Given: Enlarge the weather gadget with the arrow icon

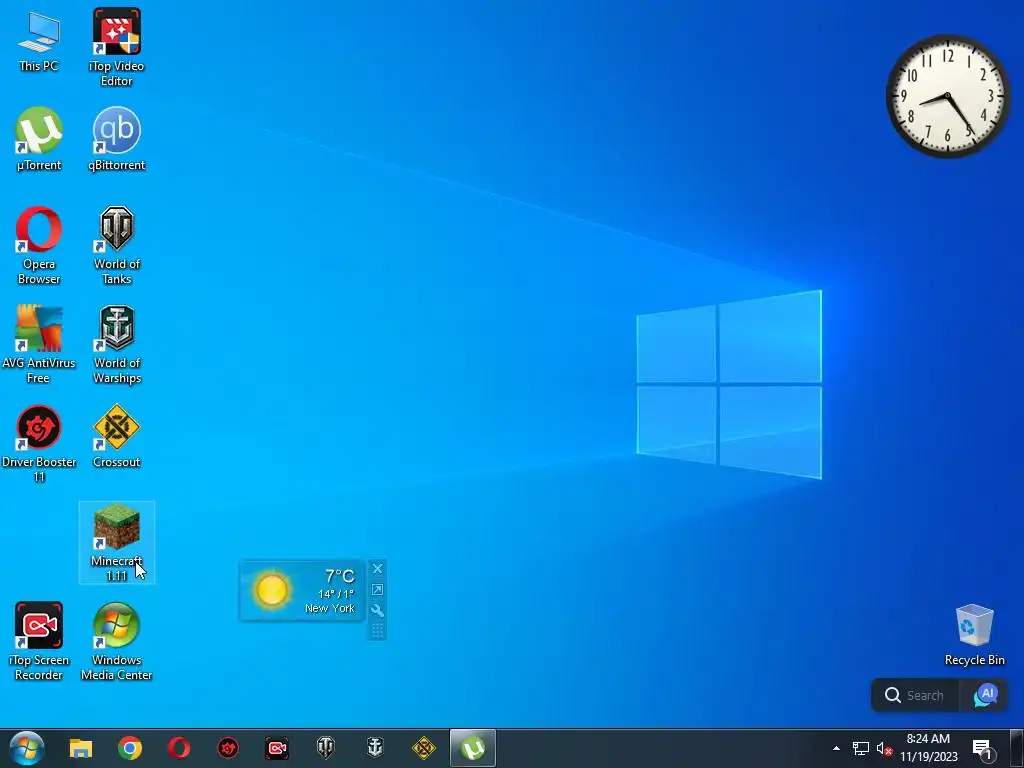Looking at the screenshot, I should (x=377, y=590).
